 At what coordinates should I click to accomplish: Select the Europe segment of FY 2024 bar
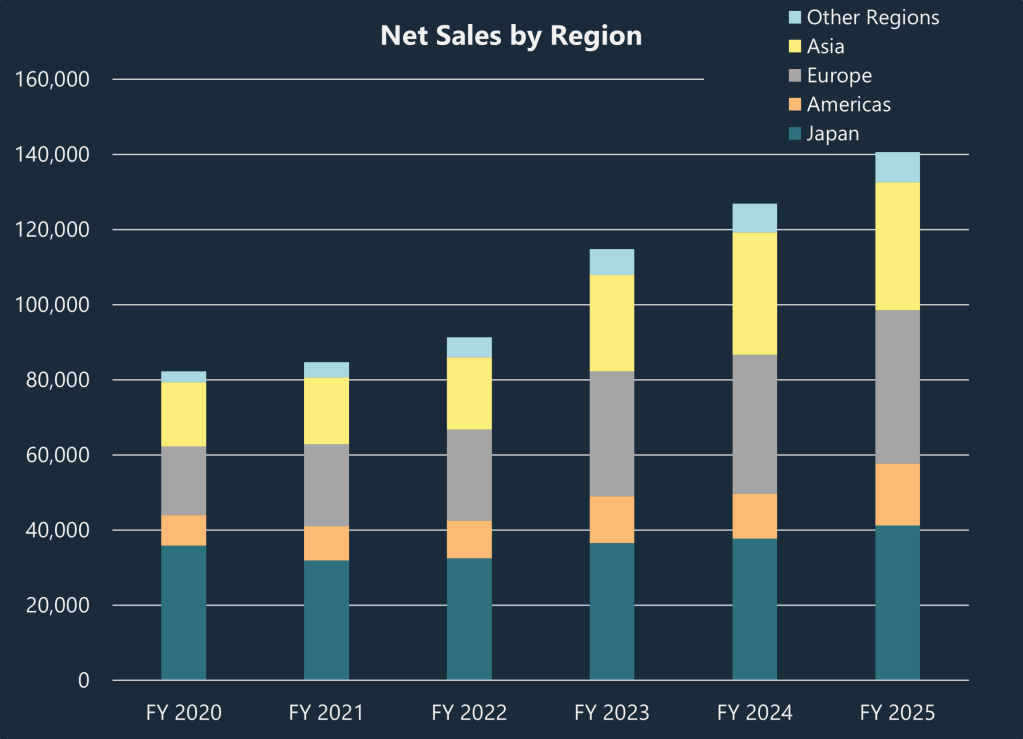(756, 422)
